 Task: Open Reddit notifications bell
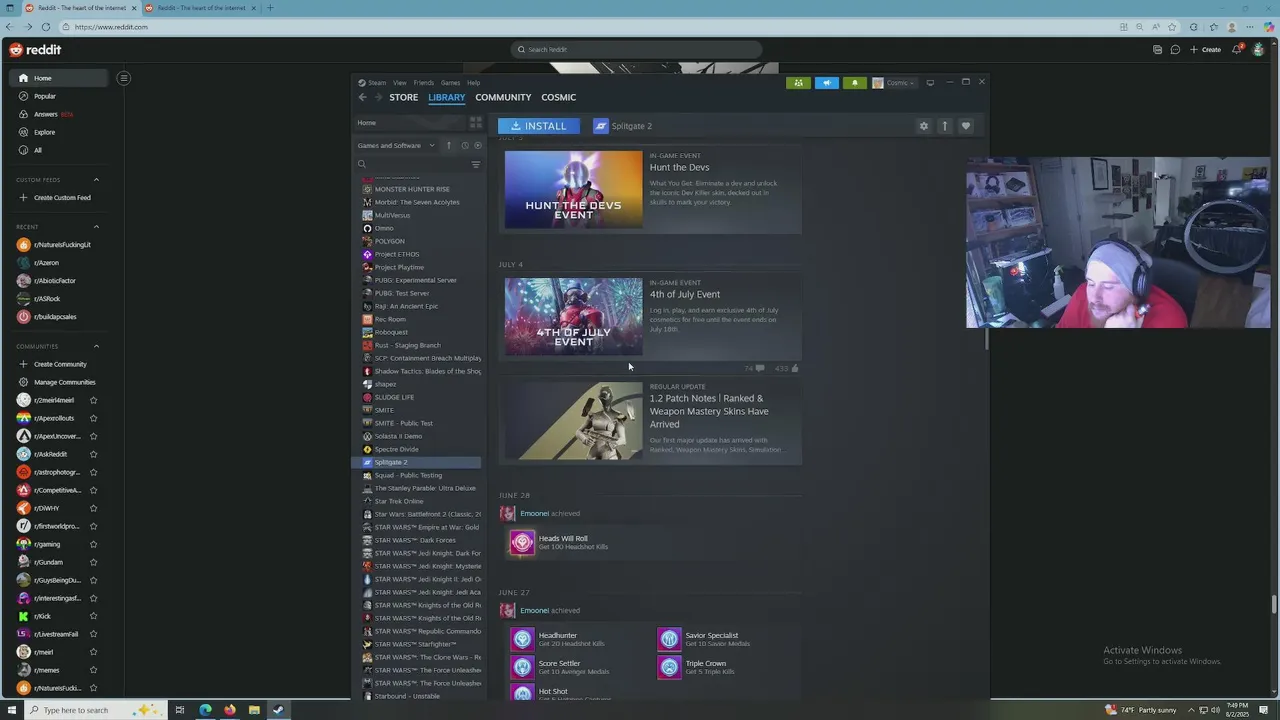(x=1237, y=49)
